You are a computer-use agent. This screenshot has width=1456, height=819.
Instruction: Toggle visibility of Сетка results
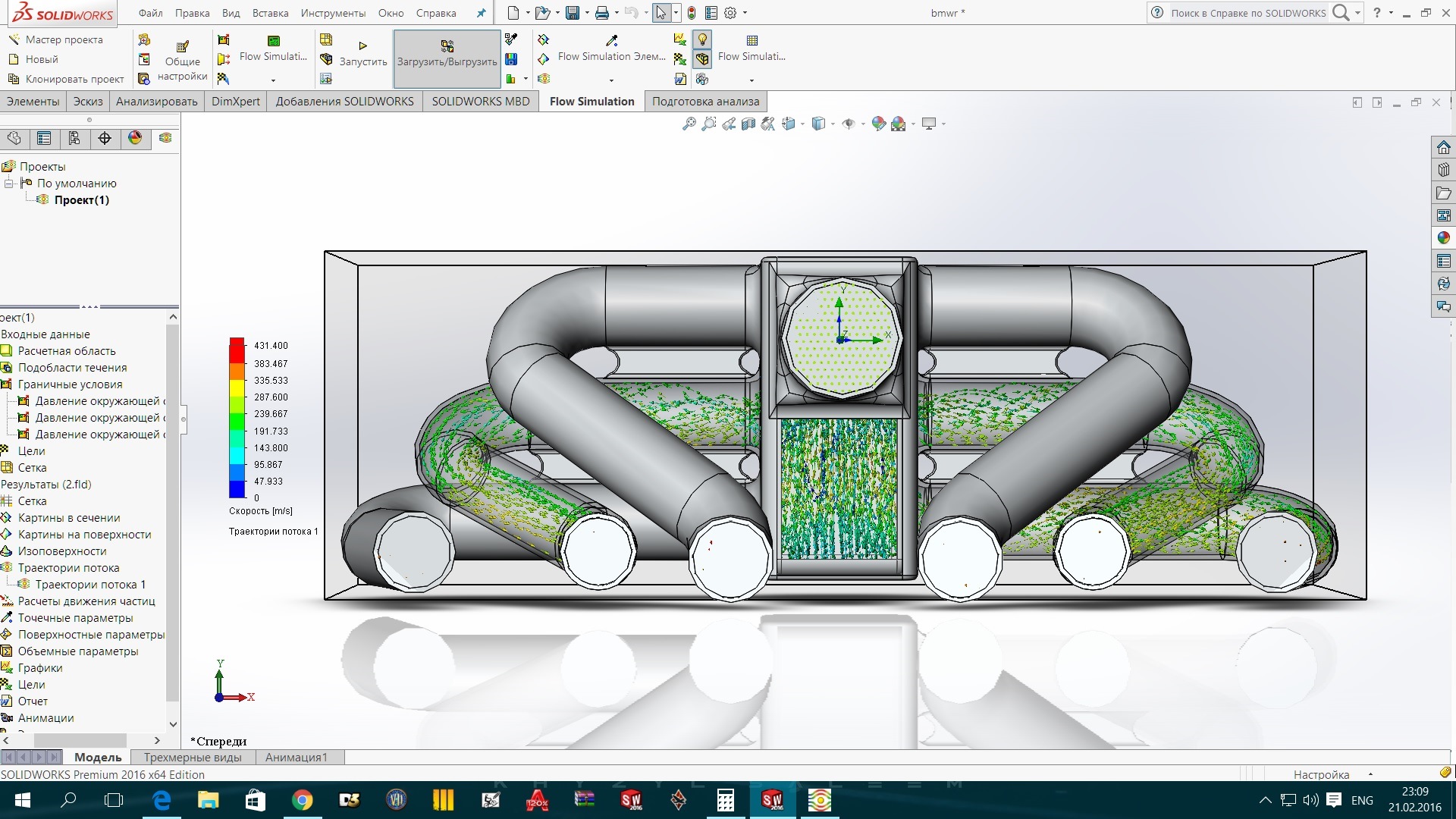pyautogui.click(x=32, y=500)
